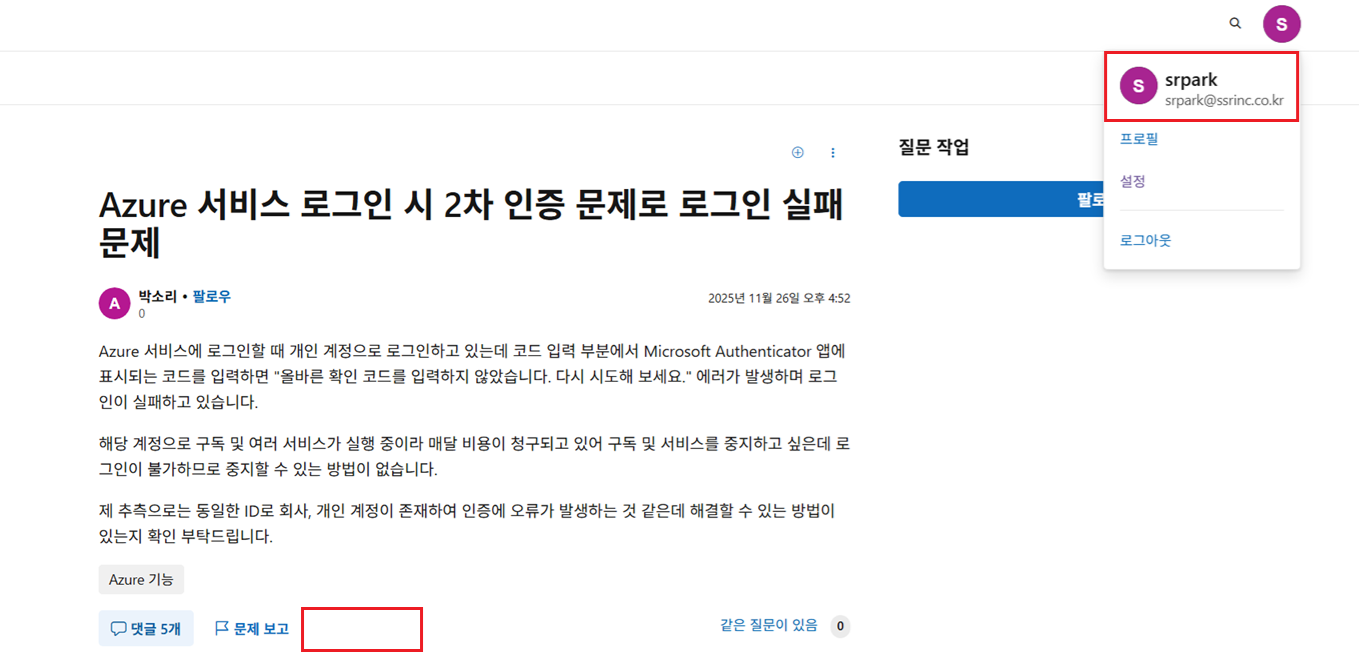Click the srpark@ssrinc.co.kr email text
The image size is (1359, 667).
point(1224,100)
